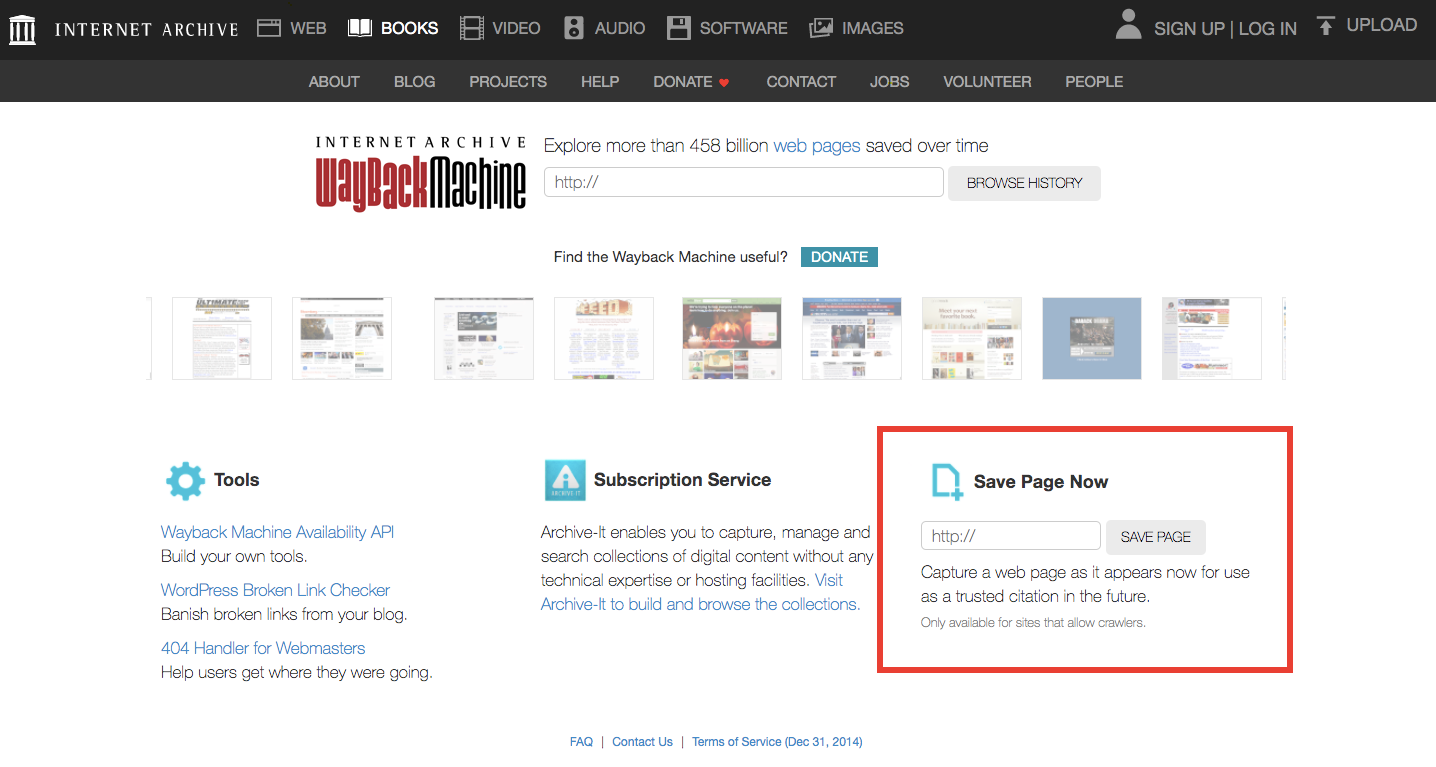Open the HELP menu item
Screen dimensions: 1436x767
point(600,82)
